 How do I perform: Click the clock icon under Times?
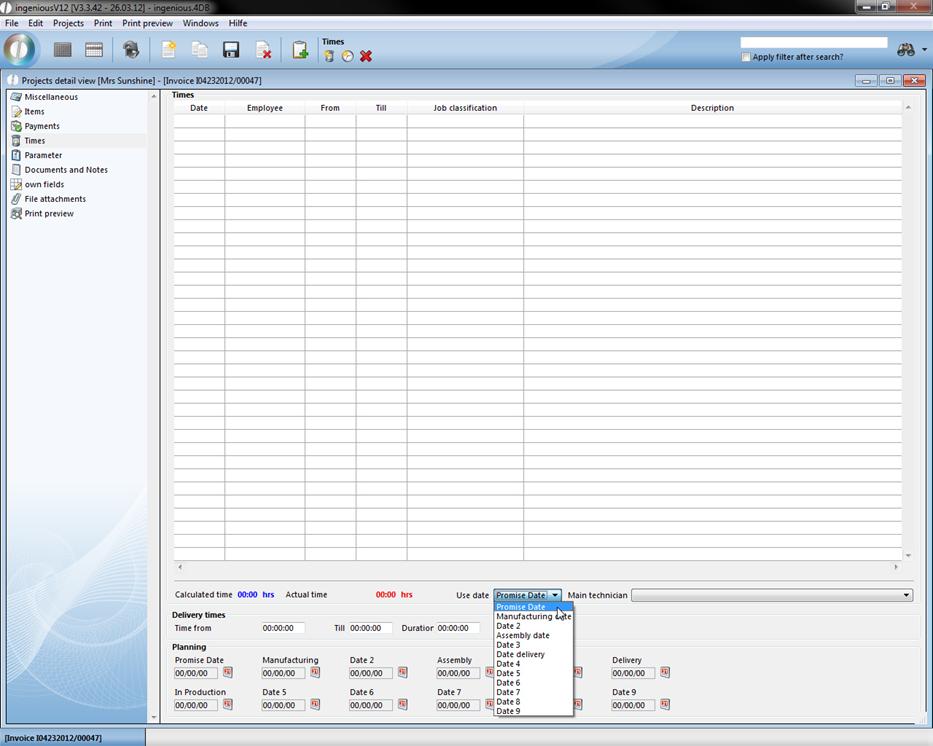point(347,57)
